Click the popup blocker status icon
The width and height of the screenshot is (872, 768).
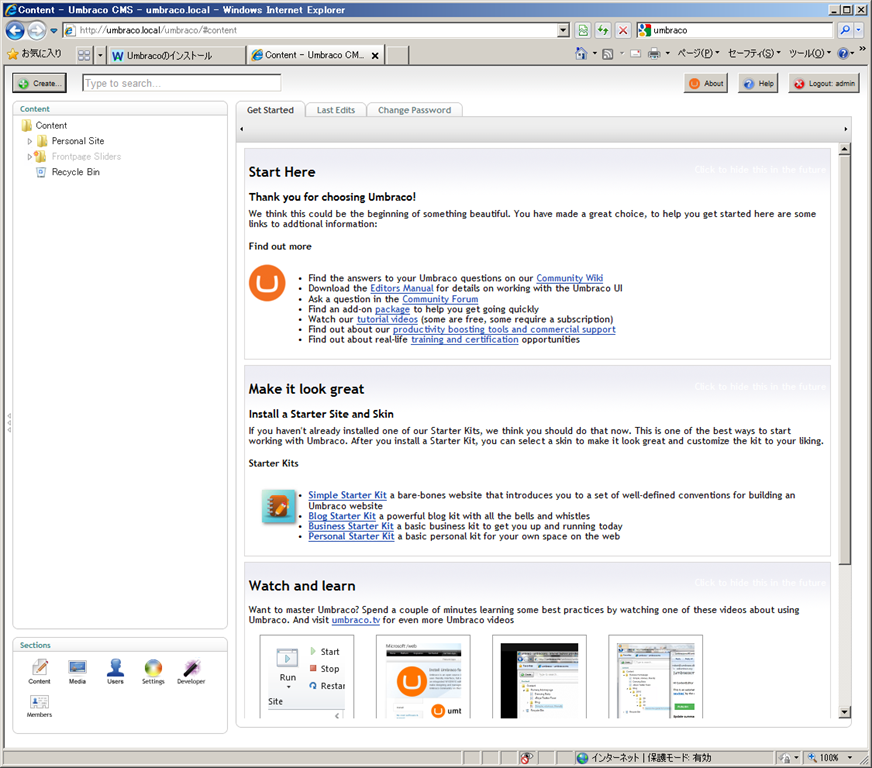[526, 758]
